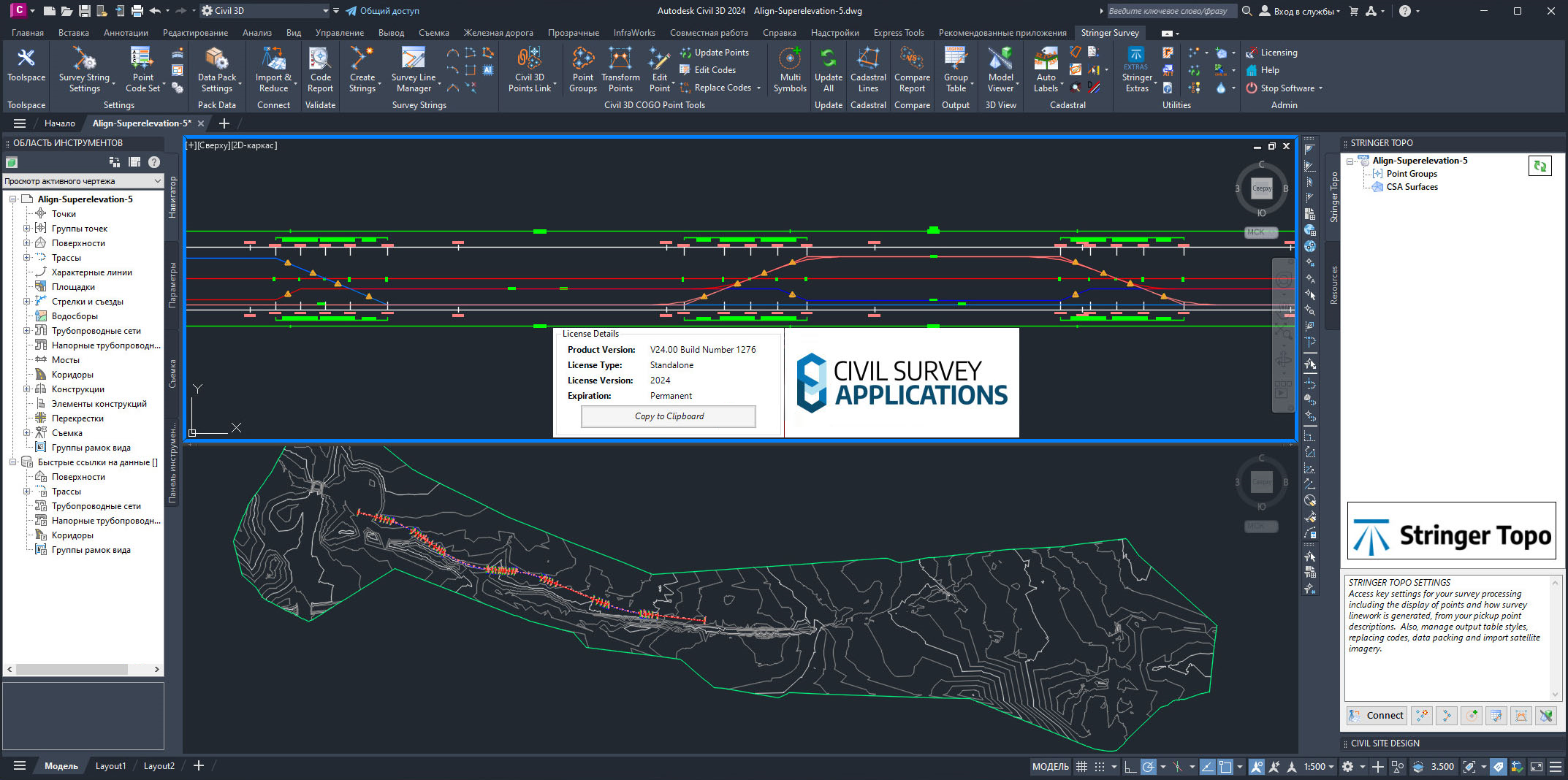Collapse the Быстрые ссылки на данные node
Screen dimensions: 1568x780
12,462
